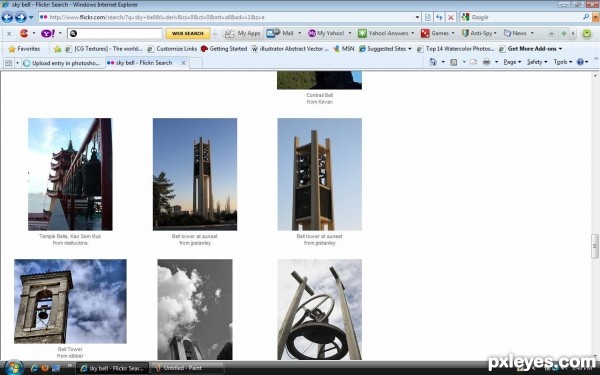
Task: Open the My Apps toolbar button
Action: (x=243, y=33)
